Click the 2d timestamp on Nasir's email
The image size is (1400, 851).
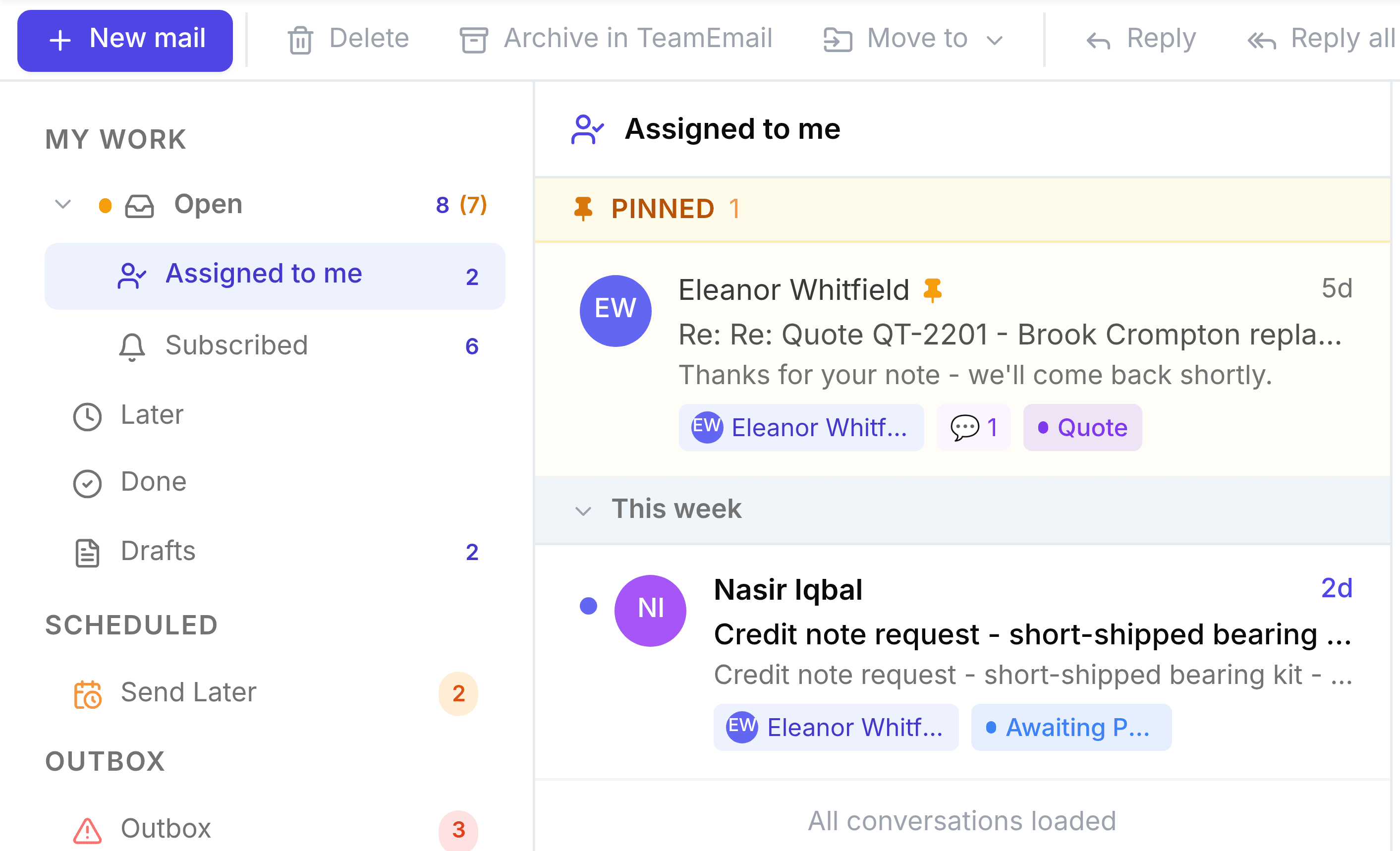(1337, 588)
